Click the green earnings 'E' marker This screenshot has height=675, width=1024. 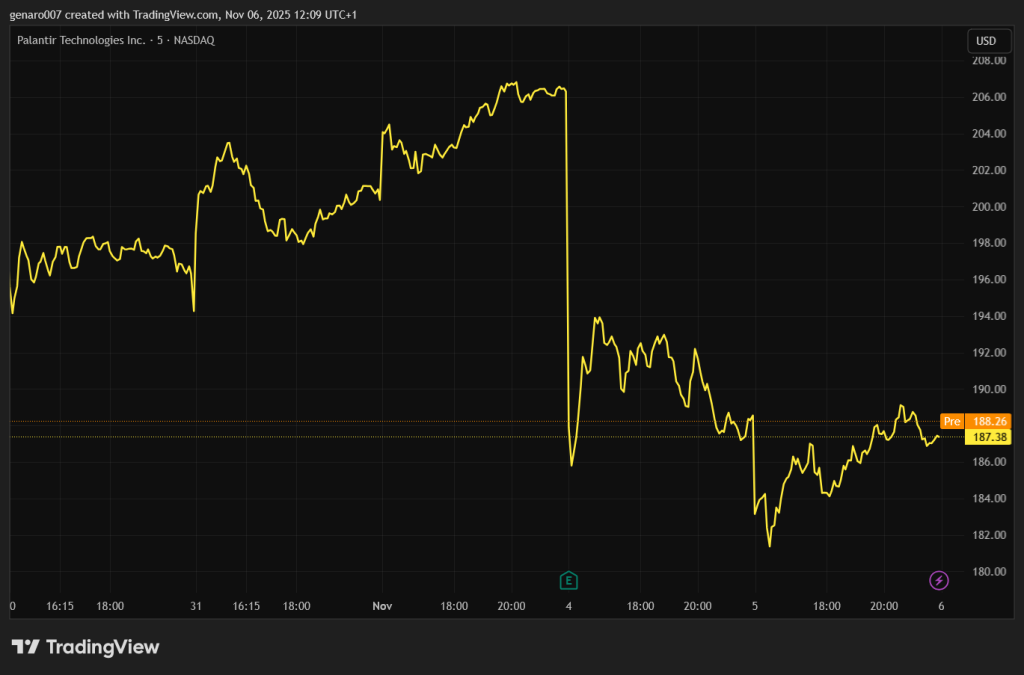(569, 580)
